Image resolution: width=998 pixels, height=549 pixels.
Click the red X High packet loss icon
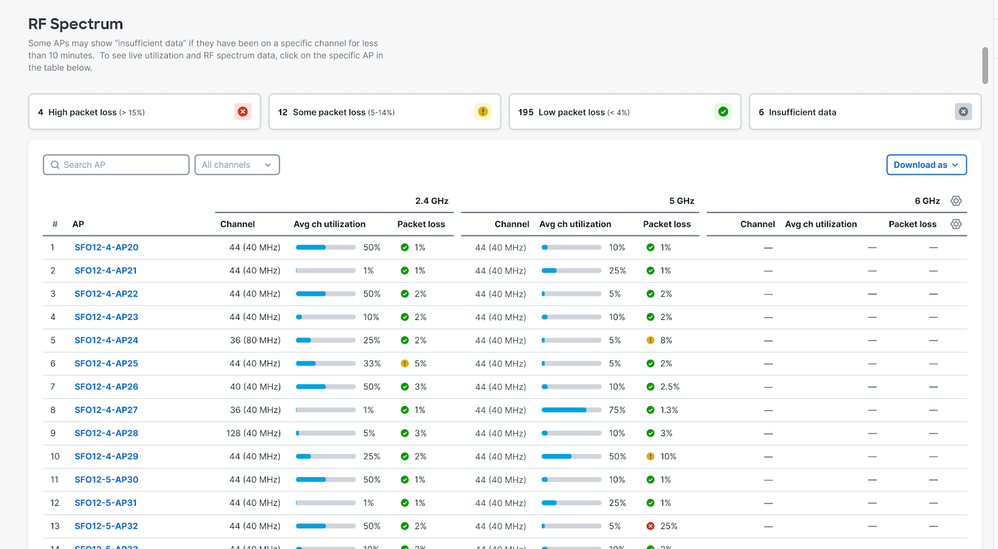[242, 112]
